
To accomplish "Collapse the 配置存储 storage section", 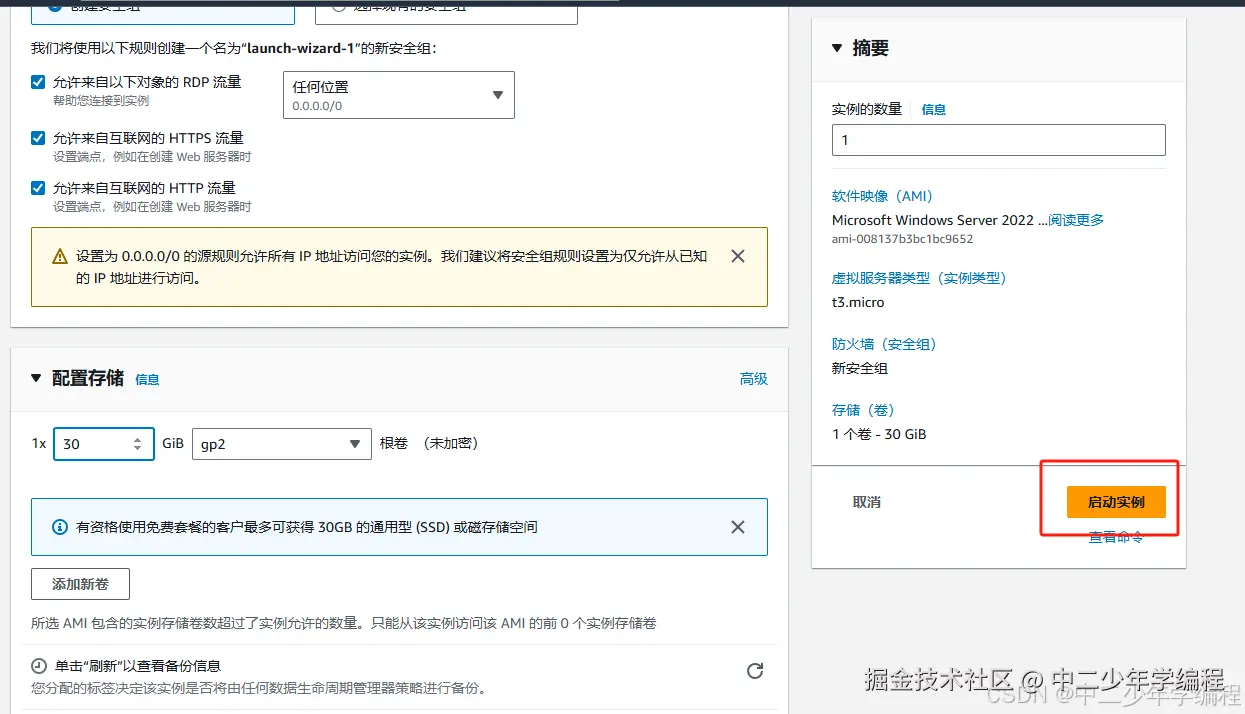I will 37,379.
